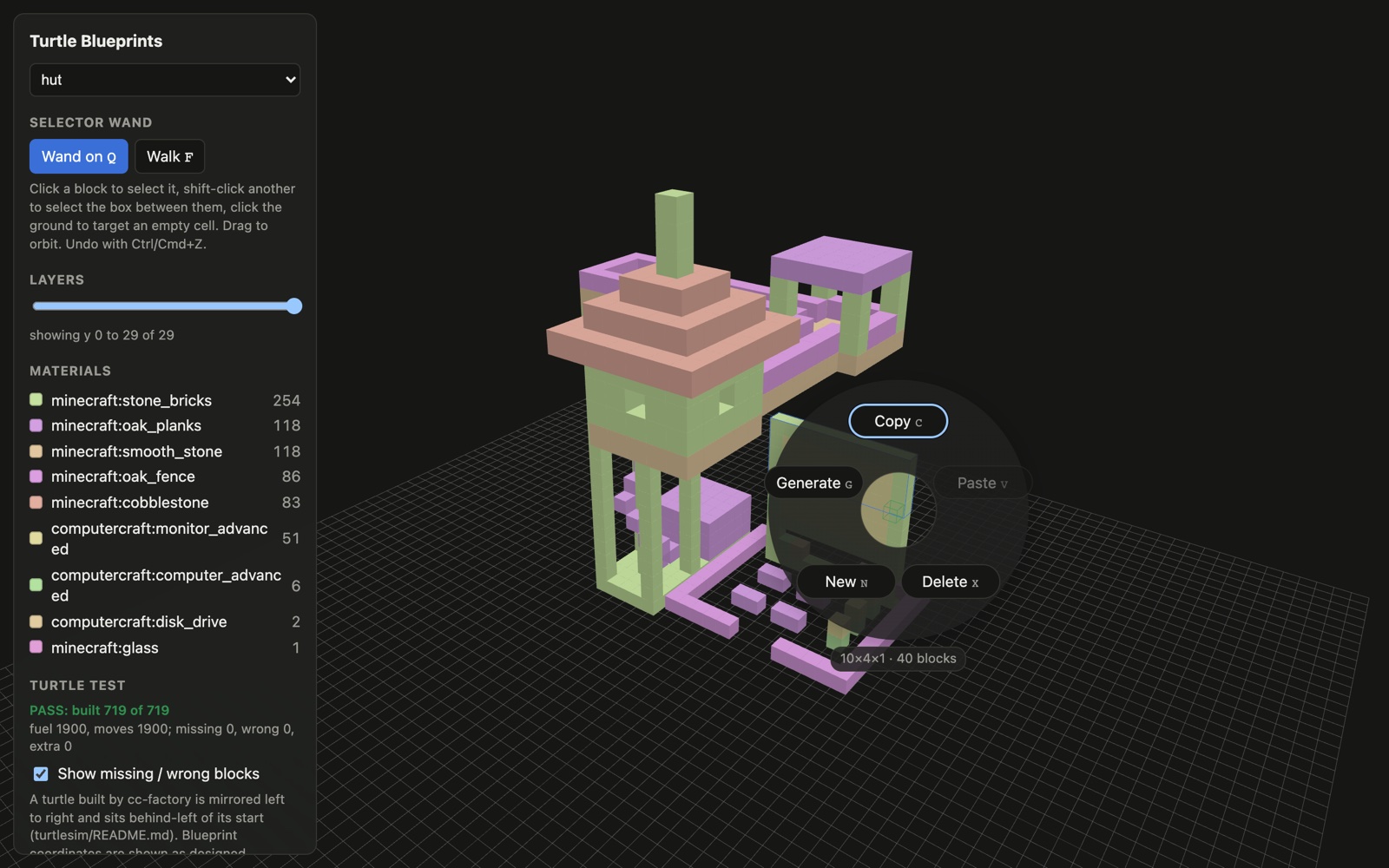Open the hut blueprint dropdown
Screen dimensions: 1389x868
click(165, 80)
